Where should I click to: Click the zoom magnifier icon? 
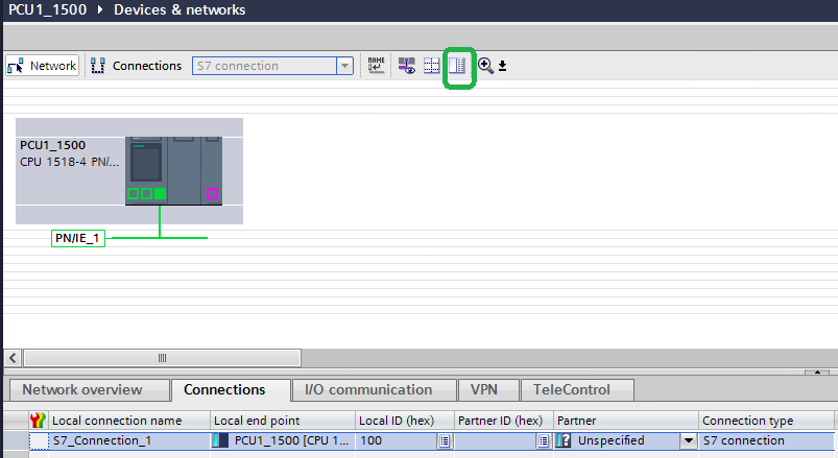(x=485, y=66)
